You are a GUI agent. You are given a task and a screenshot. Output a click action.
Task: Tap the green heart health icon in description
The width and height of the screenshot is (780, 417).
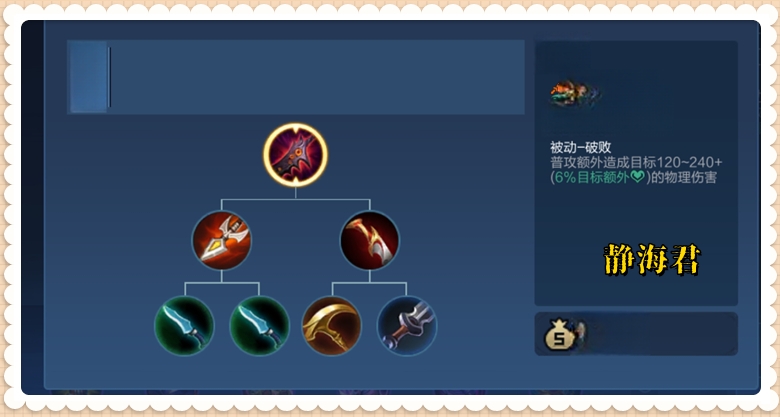point(637,176)
